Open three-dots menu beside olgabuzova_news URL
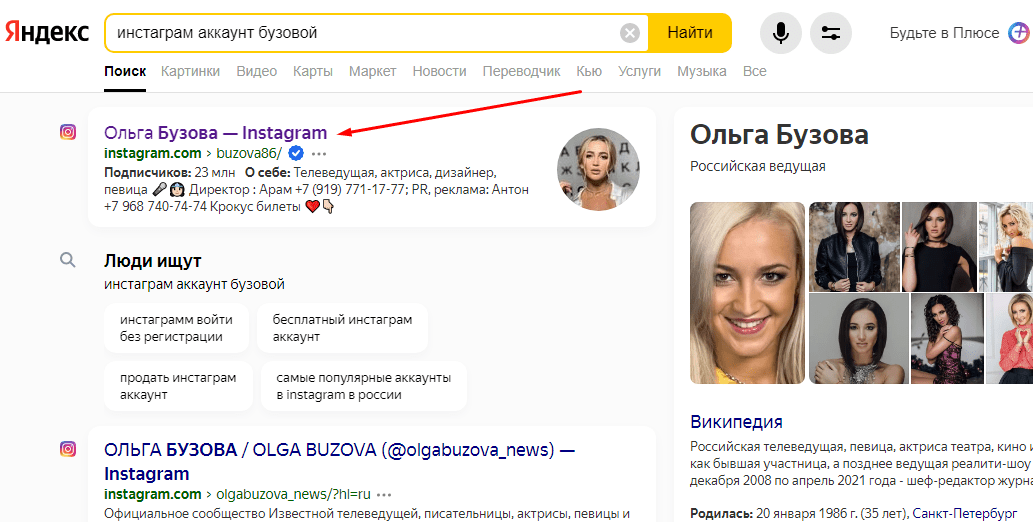The image size is (1033, 522). click(384, 495)
